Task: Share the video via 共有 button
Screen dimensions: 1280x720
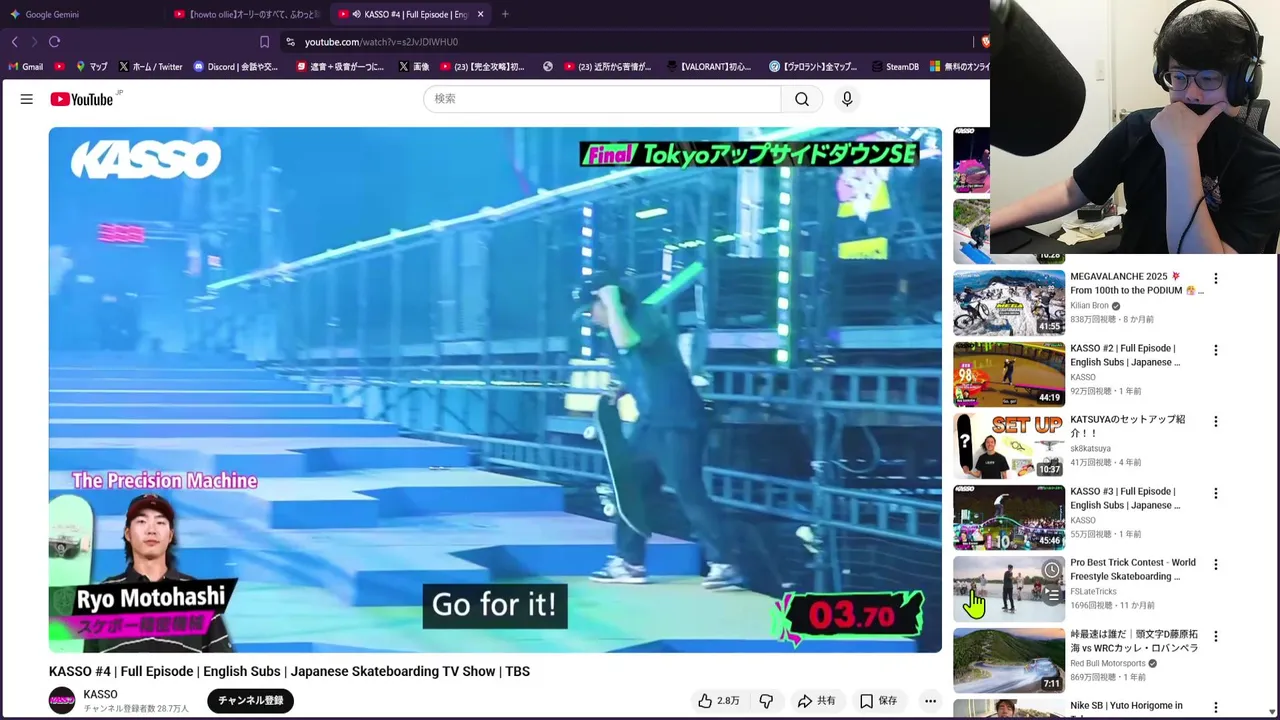Action: point(816,701)
